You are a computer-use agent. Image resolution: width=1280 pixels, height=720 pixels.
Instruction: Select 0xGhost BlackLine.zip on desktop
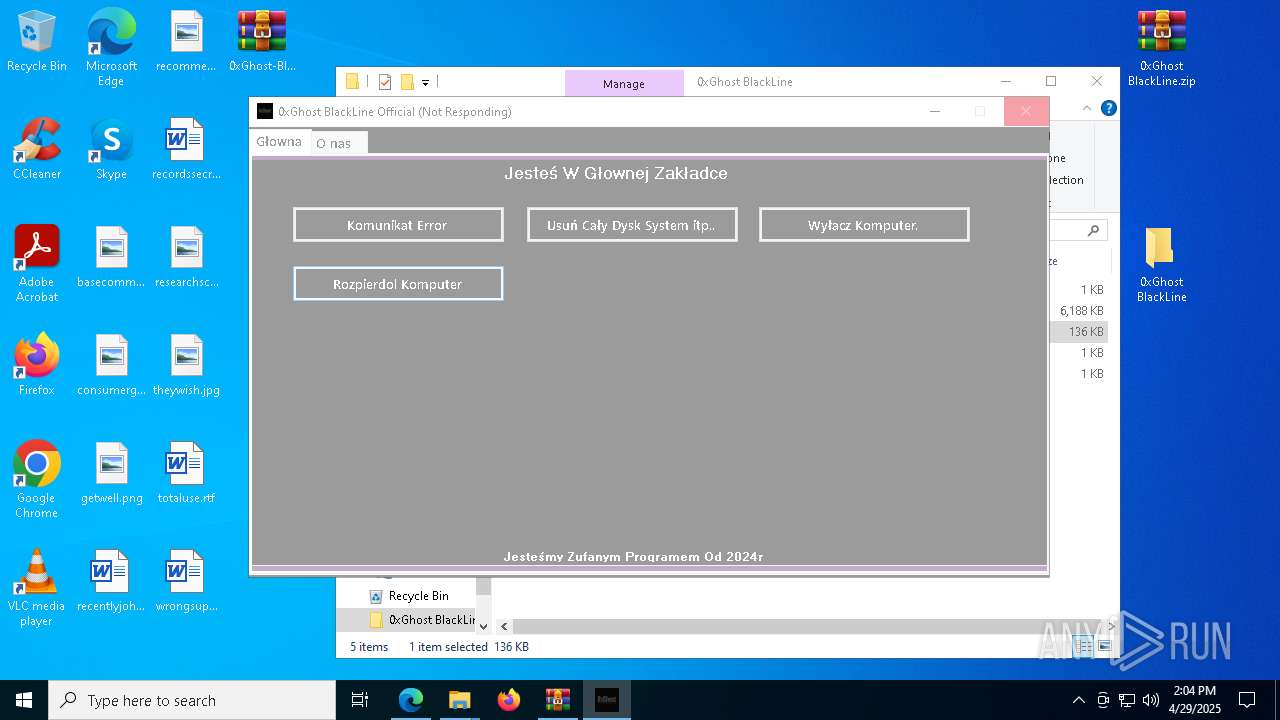tap(1161, 48)
